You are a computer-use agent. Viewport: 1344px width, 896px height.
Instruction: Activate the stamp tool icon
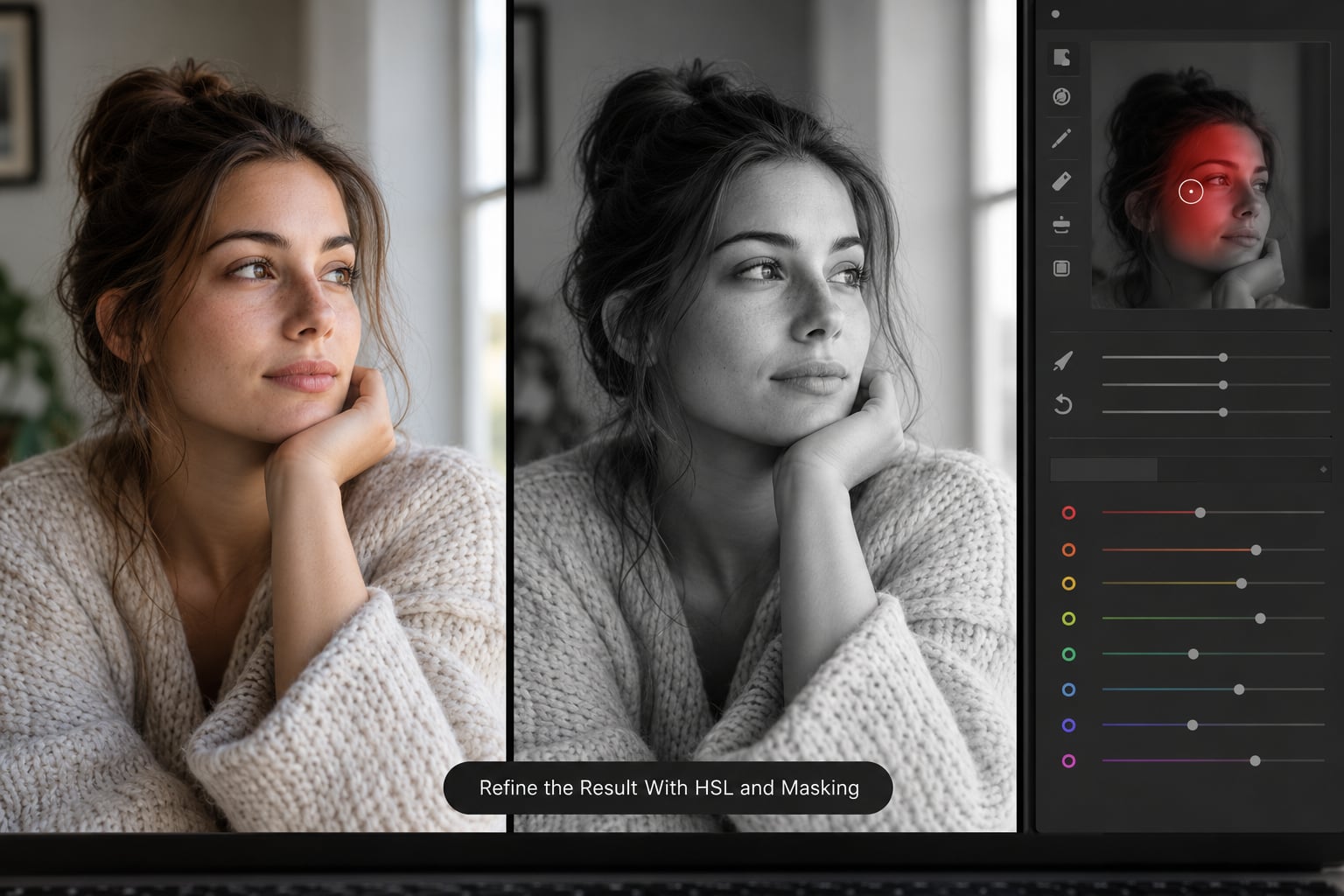click(x=1061, y=225)
